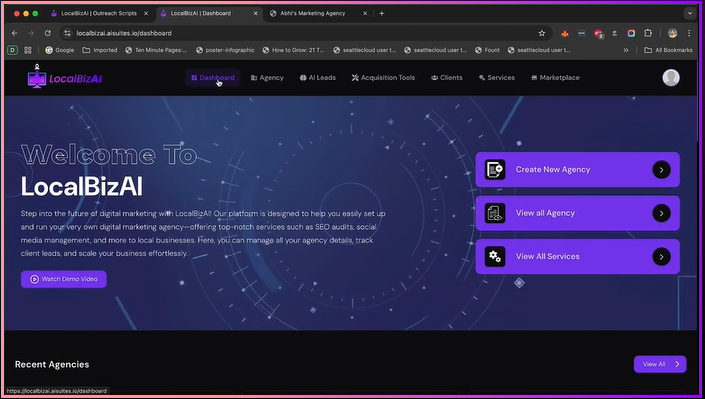The image size is (705, 399).
Task: Click the LocalBizAI logo
Action: [65, 76]
